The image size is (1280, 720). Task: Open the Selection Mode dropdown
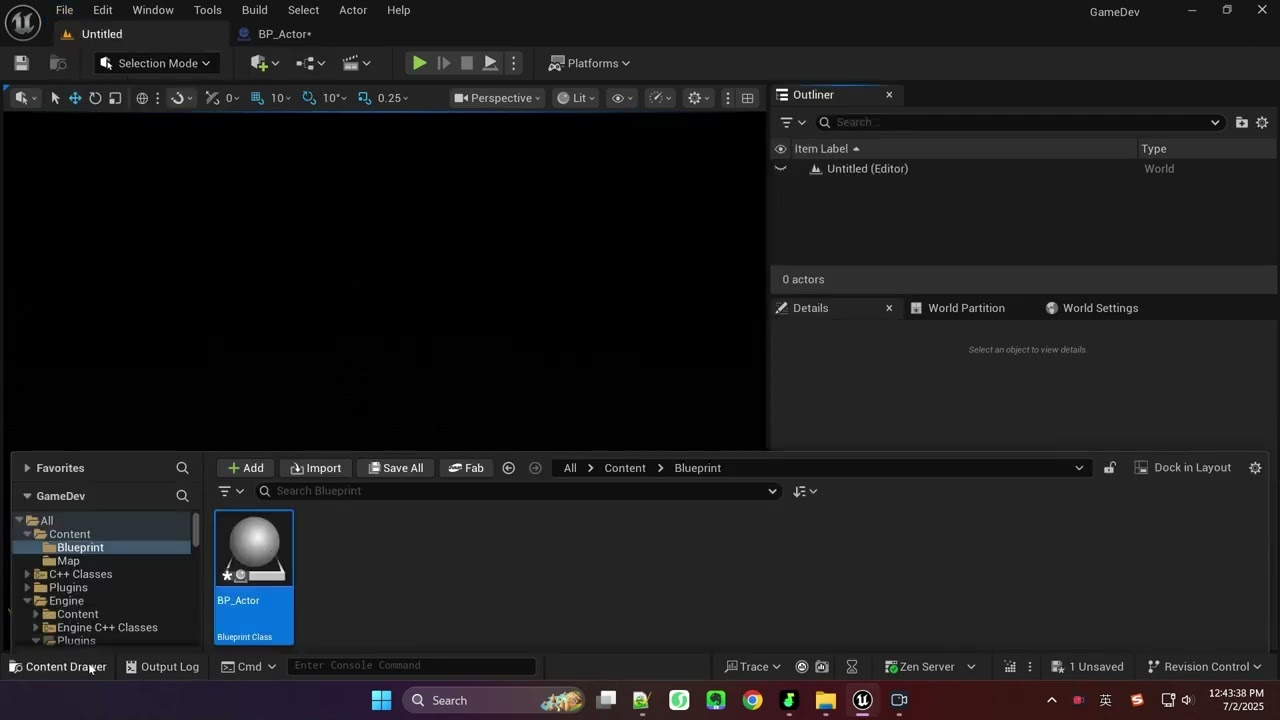pyautogui.click(x=155, y=63)
